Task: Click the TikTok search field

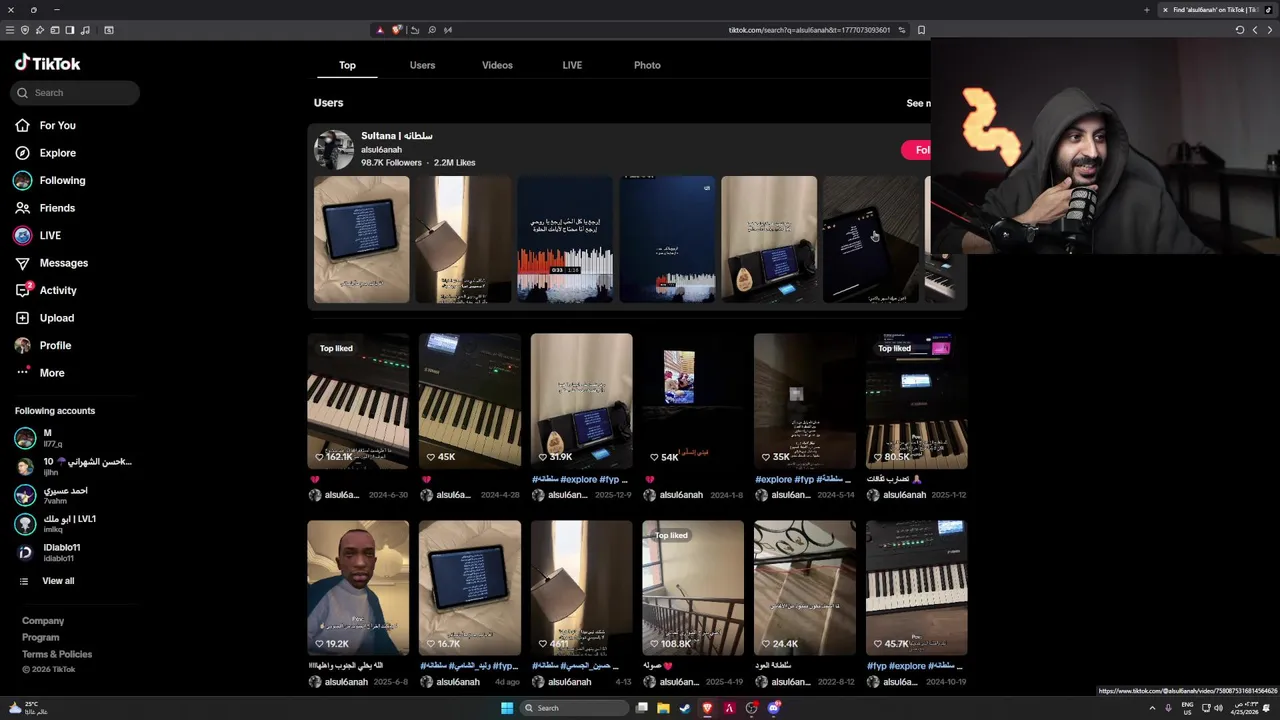Action: [75, 93]
